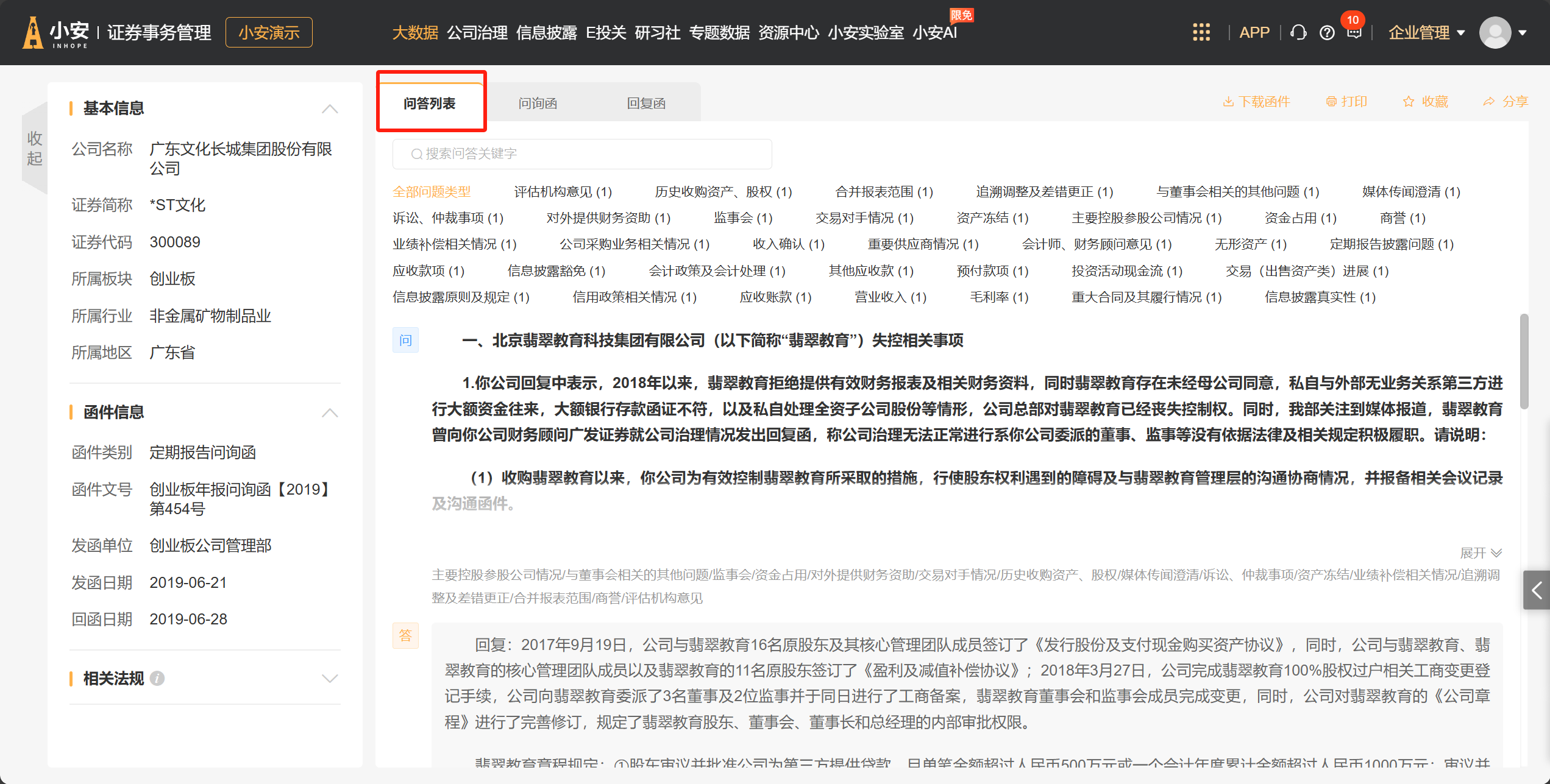Click the vertical scrollbar of the Q&A list

(x=1524, y=361)
